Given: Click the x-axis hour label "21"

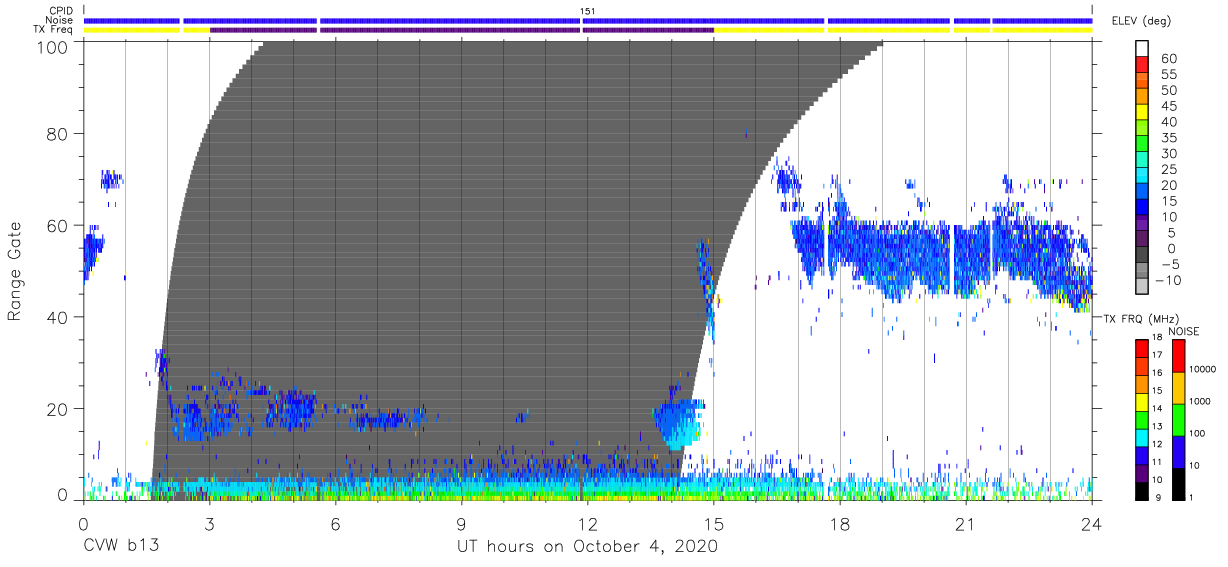Looking at the screenshot, I should click(966, 524).
